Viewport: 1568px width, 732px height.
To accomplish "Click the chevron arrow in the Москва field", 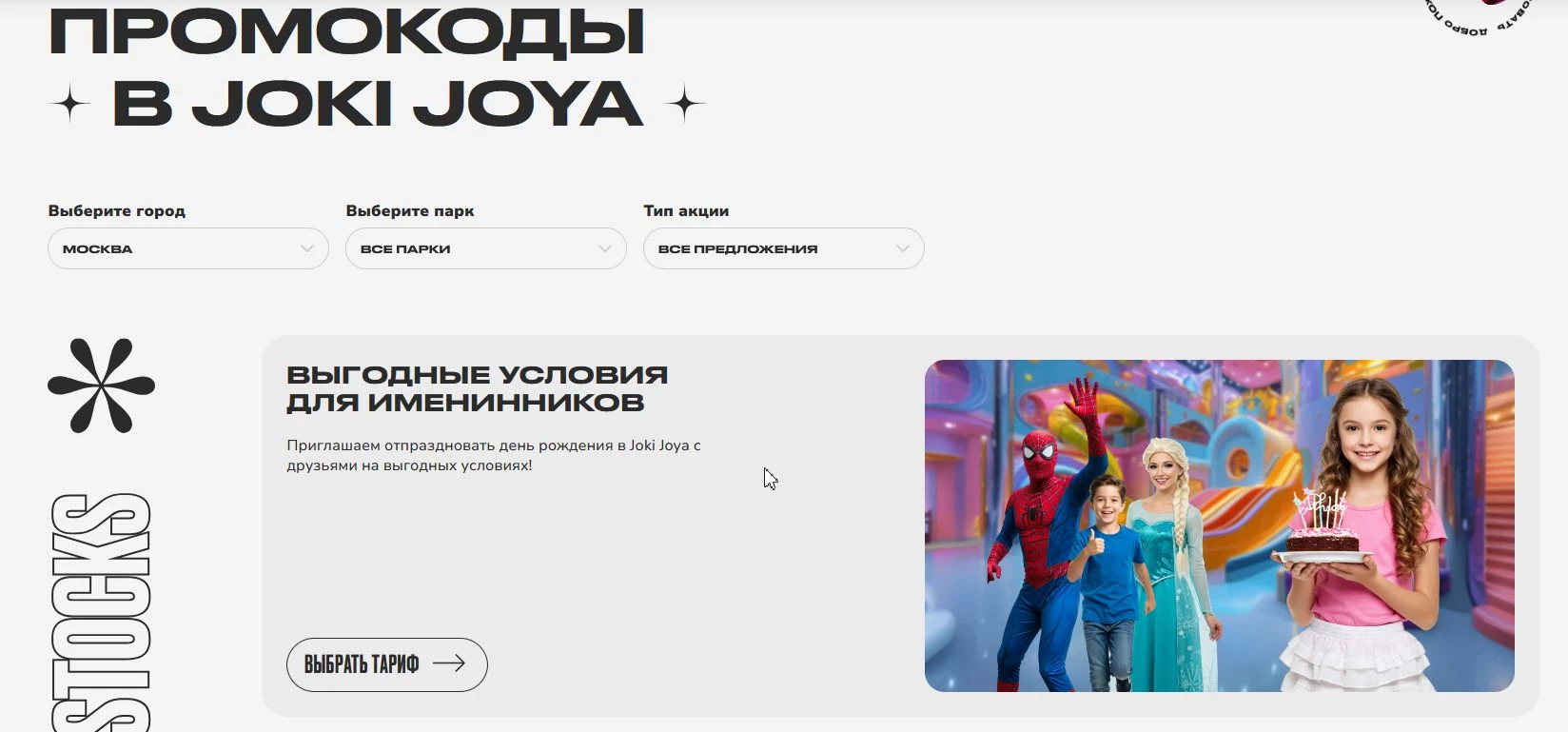I will 307,248.
